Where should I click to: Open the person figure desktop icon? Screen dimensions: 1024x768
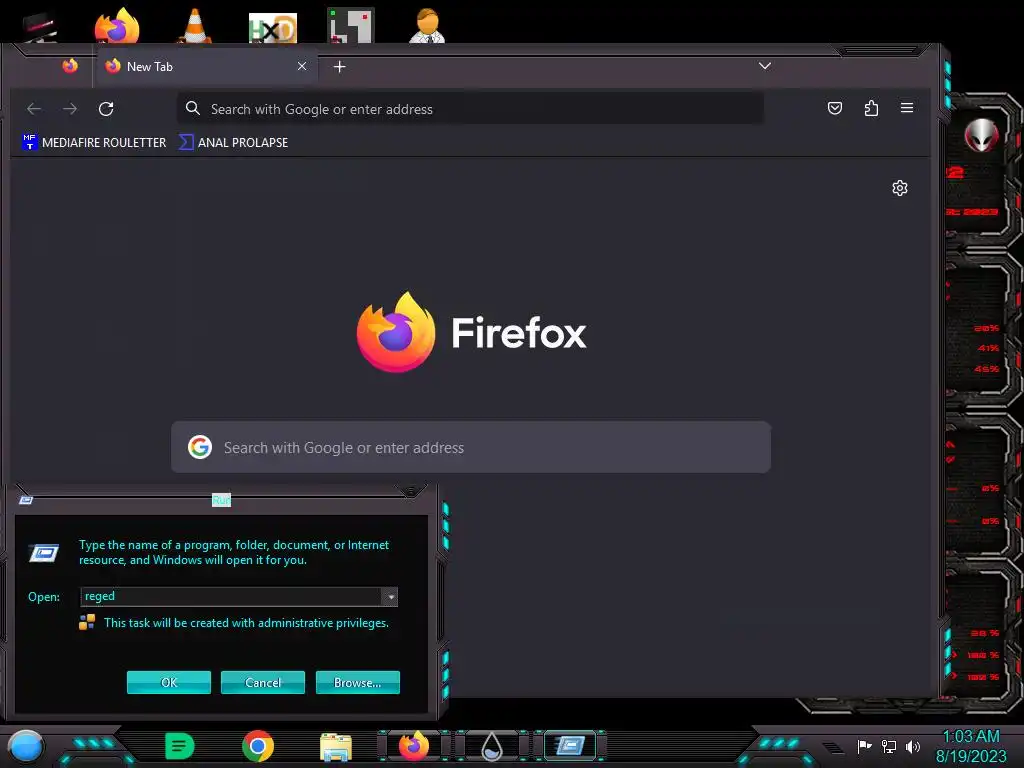click(427, 25)
